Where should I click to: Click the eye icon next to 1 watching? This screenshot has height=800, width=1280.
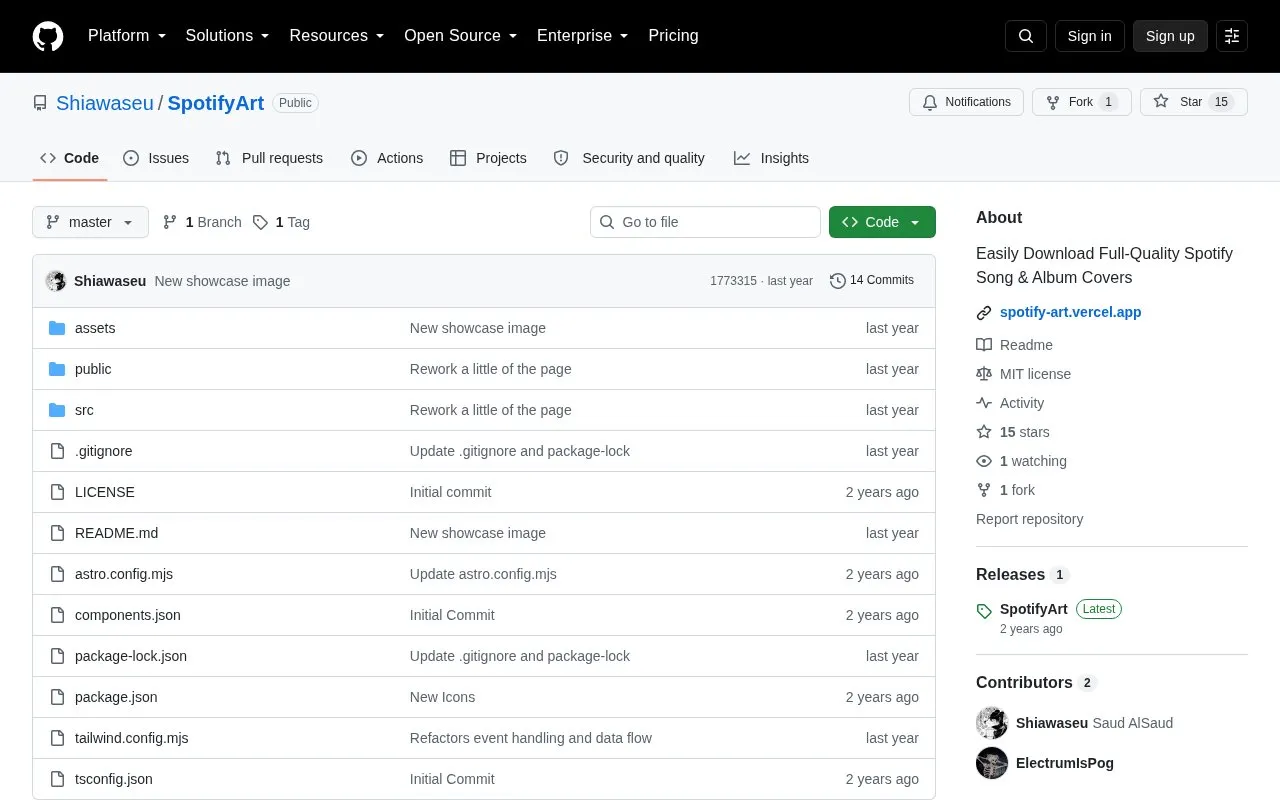[984, 461]
